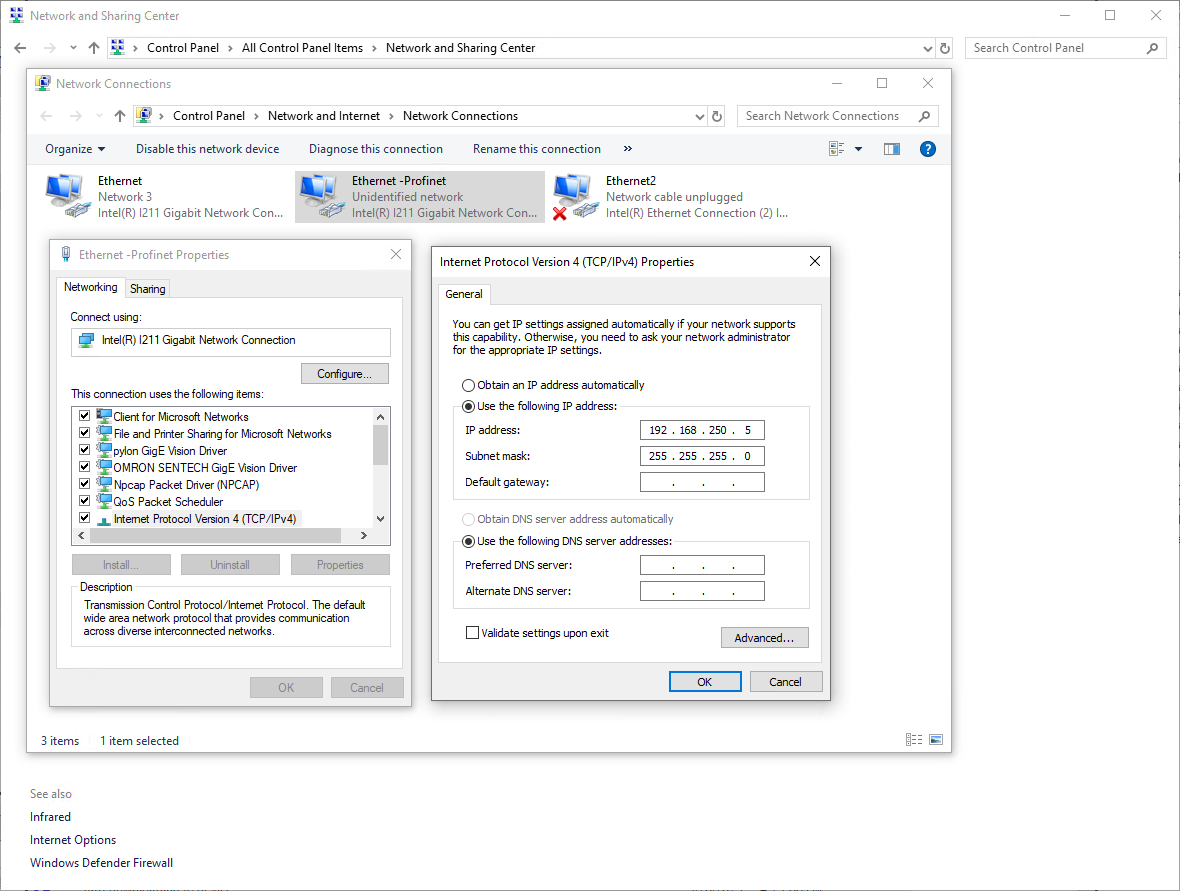The image size is (1180, 891).
Task: Enable Validate settings upon exit
Action: [472, 633]
